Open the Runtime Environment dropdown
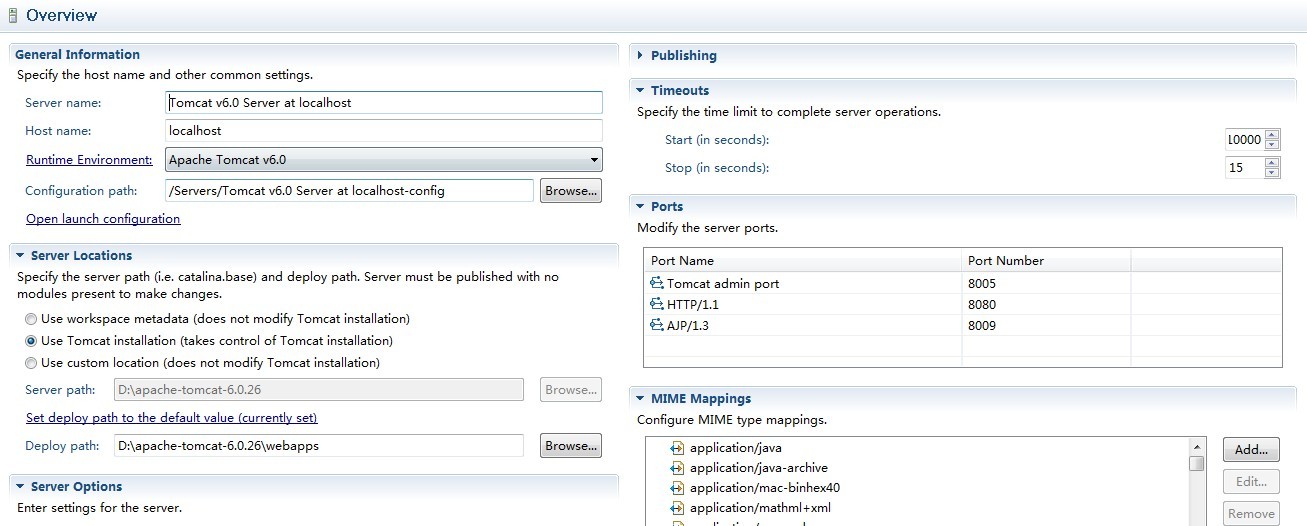Image resolution: width=1307 pixels, height=526 pixels. coord(594,160)
